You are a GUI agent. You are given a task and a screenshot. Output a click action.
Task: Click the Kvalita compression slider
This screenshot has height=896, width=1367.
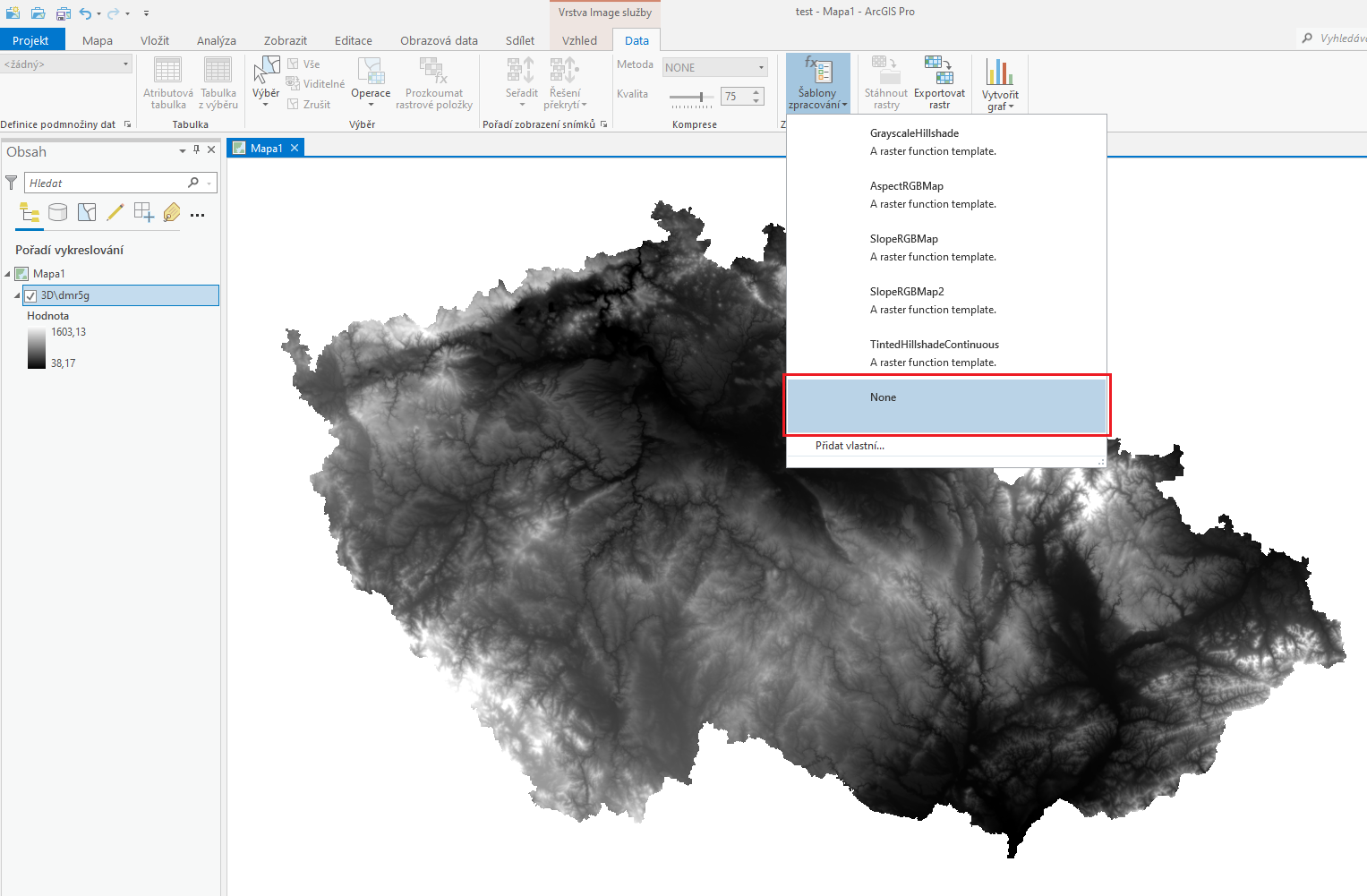pos(691,97)
